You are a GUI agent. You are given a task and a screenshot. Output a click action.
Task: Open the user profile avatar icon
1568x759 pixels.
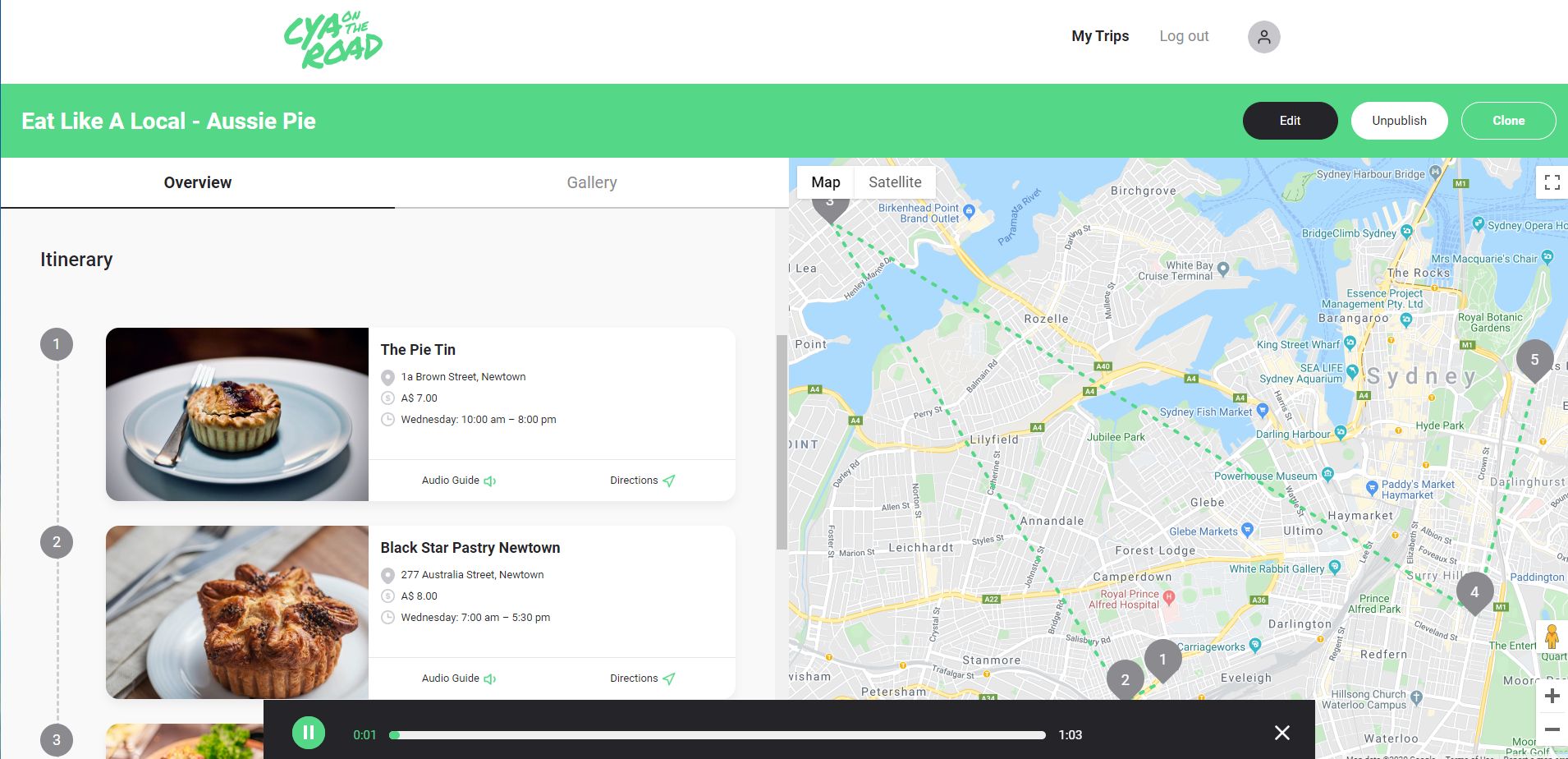point(1263,37)
